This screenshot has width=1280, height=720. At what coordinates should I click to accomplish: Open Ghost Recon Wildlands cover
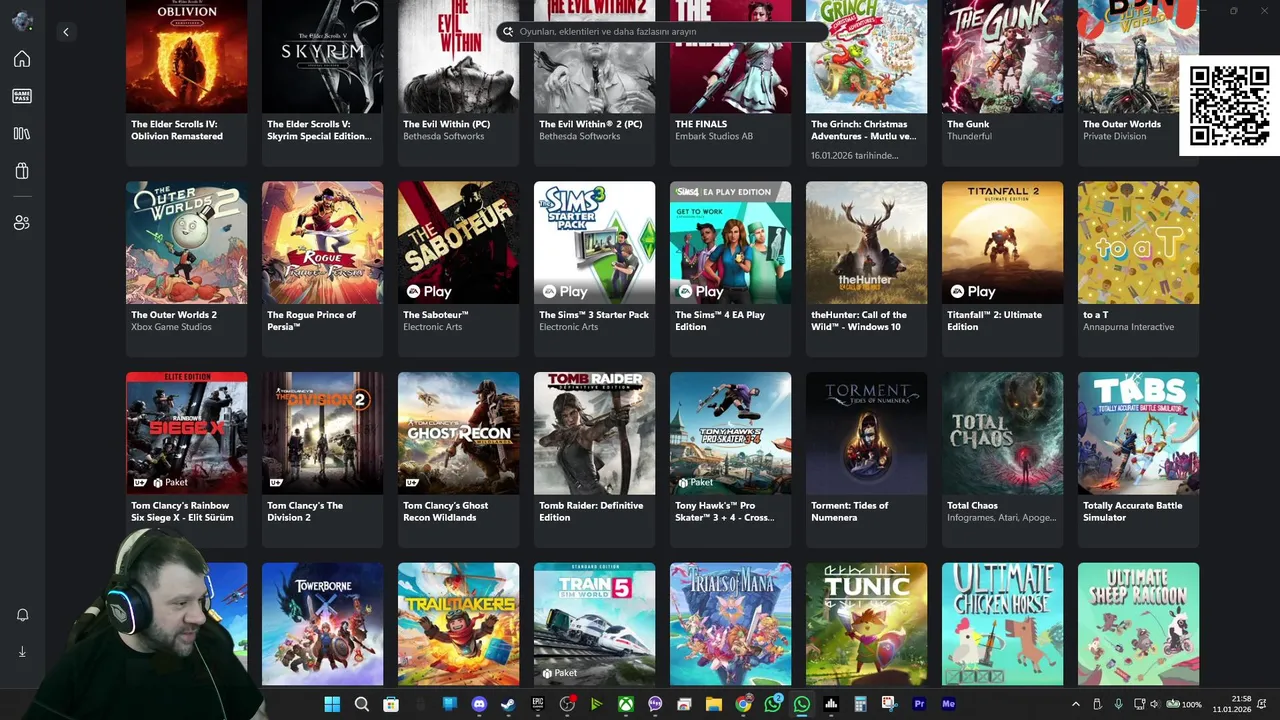(x=458, y=433)
